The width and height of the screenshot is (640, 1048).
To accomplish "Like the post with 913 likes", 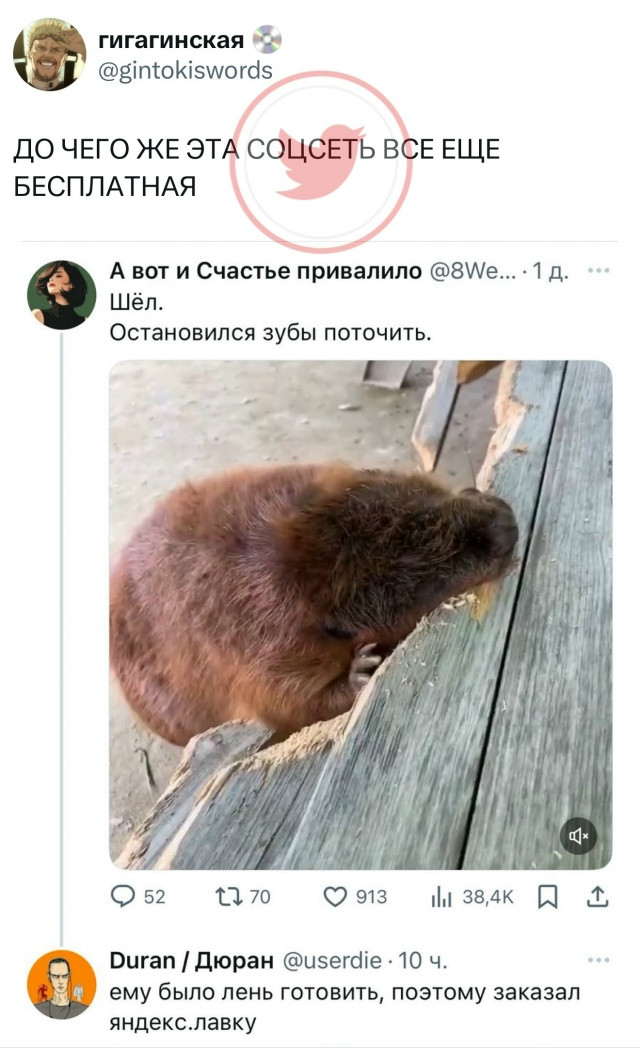I will click(335, 896).
